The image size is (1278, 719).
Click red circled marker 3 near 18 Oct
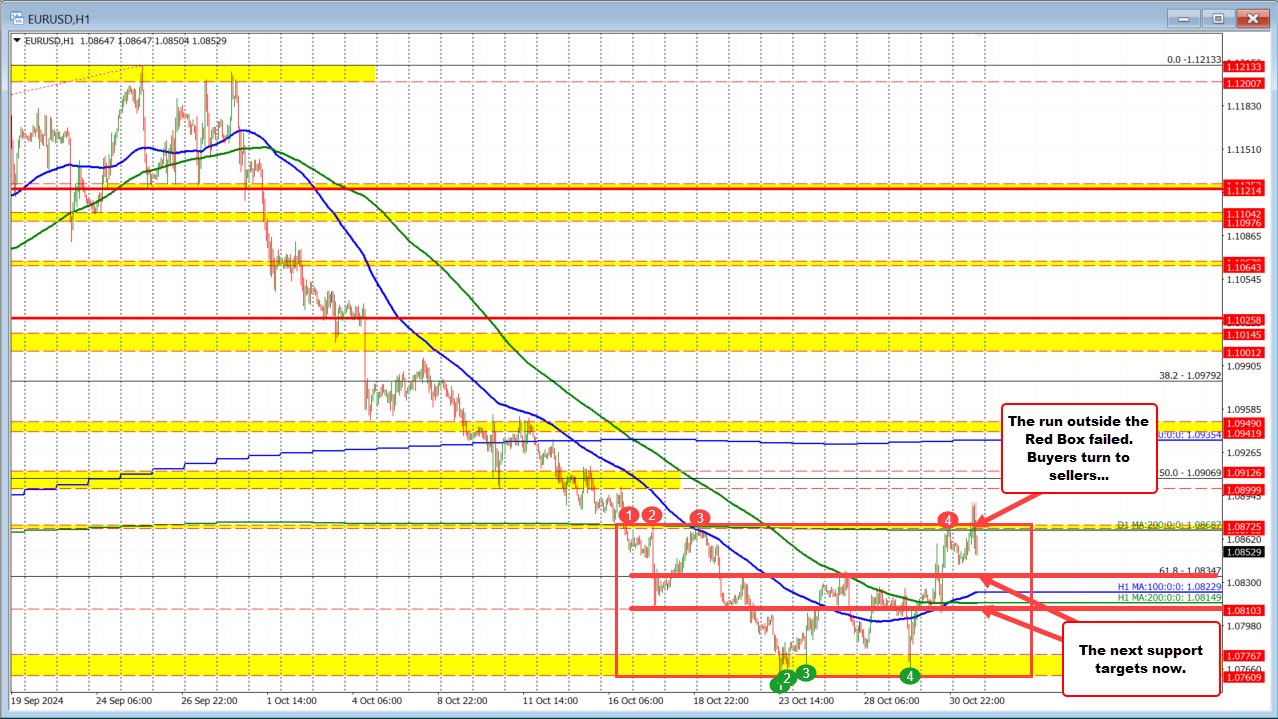(x=700, y=519)
